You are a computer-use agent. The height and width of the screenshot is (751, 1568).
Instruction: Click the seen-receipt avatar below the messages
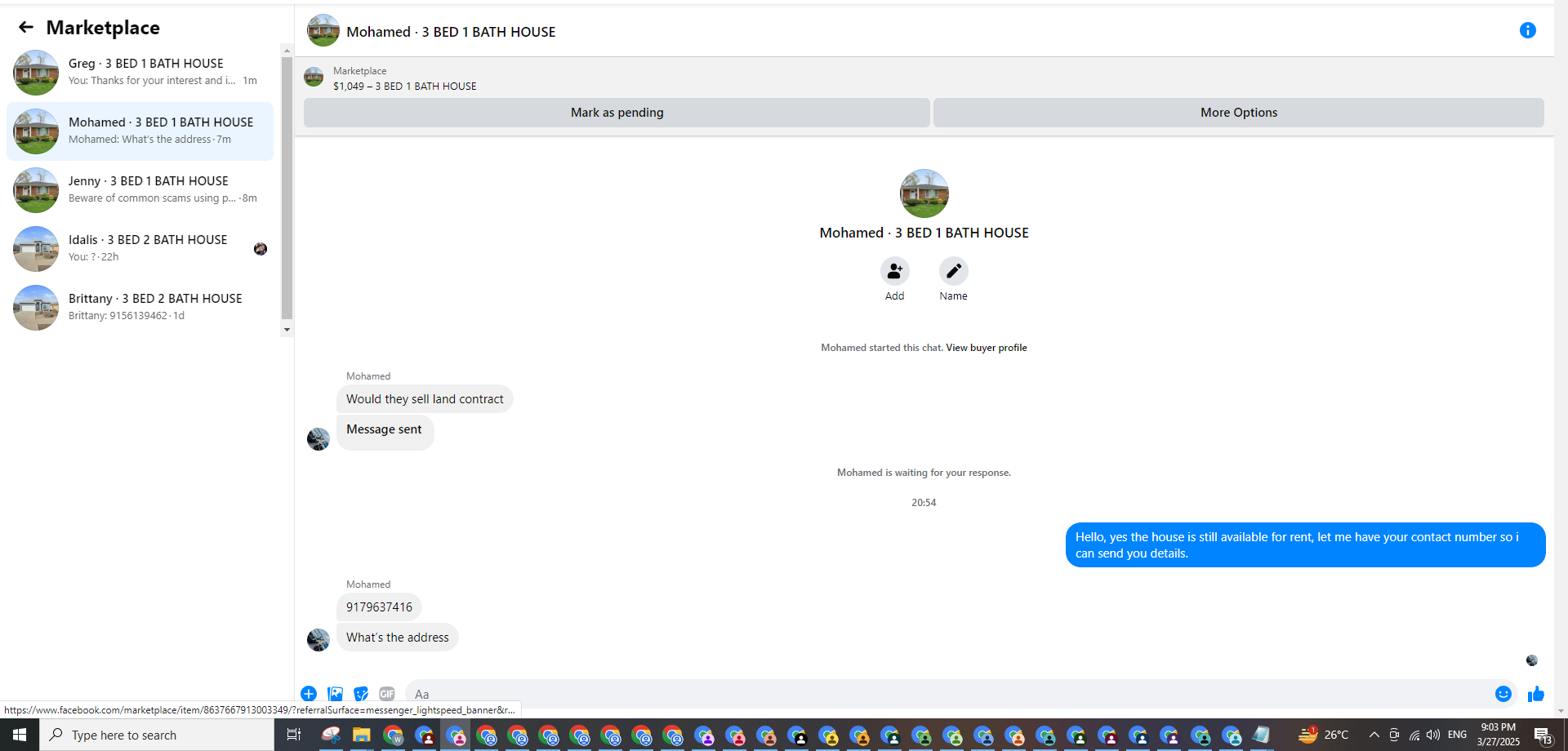coord(1532,660)
